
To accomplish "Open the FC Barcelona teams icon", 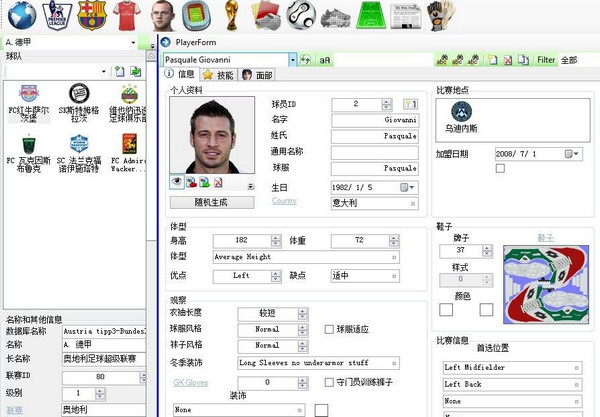I will [91, 16].
